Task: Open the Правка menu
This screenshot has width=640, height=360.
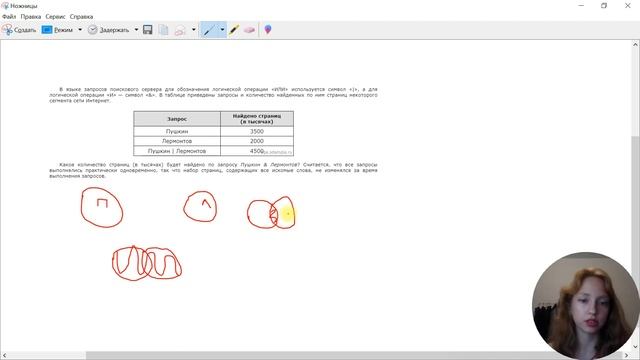Action: (x=31, y=17)
